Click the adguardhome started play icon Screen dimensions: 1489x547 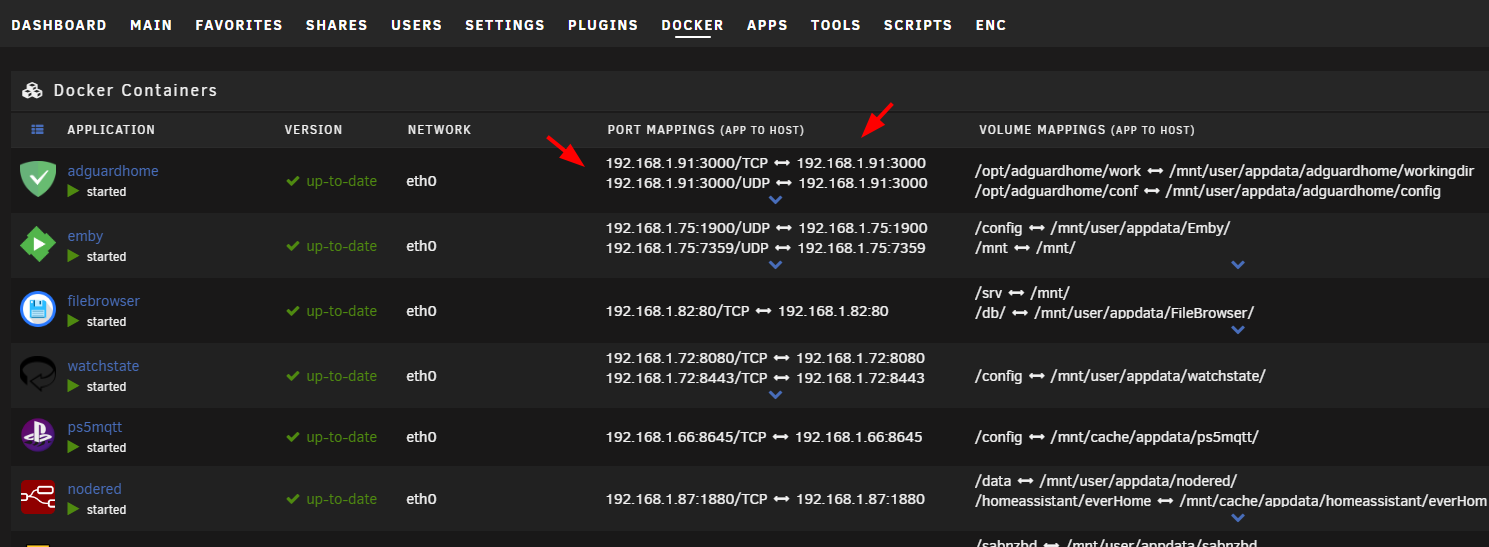coord(73,190)
